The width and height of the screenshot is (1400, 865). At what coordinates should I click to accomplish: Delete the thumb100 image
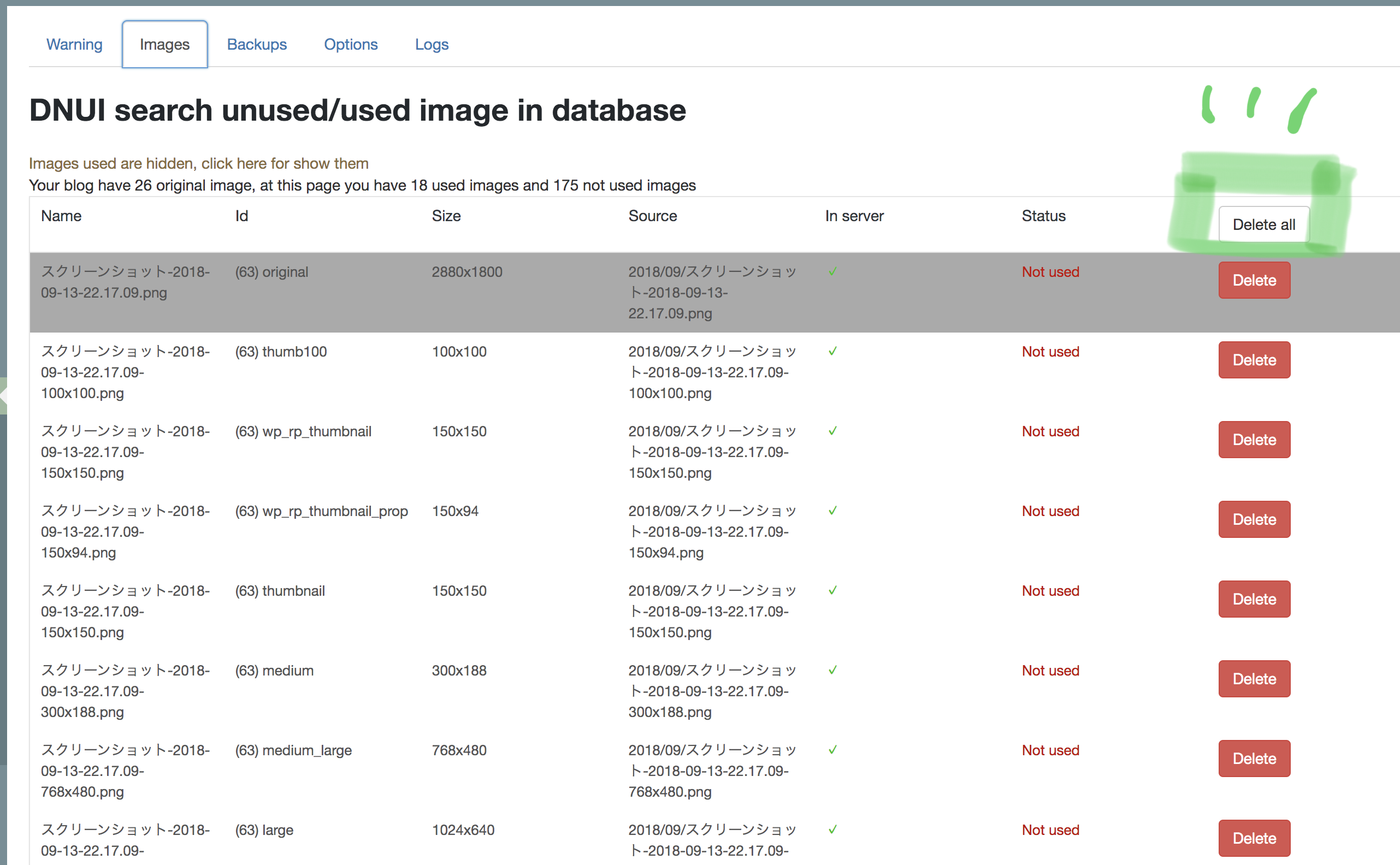[x=1254, y=360]
